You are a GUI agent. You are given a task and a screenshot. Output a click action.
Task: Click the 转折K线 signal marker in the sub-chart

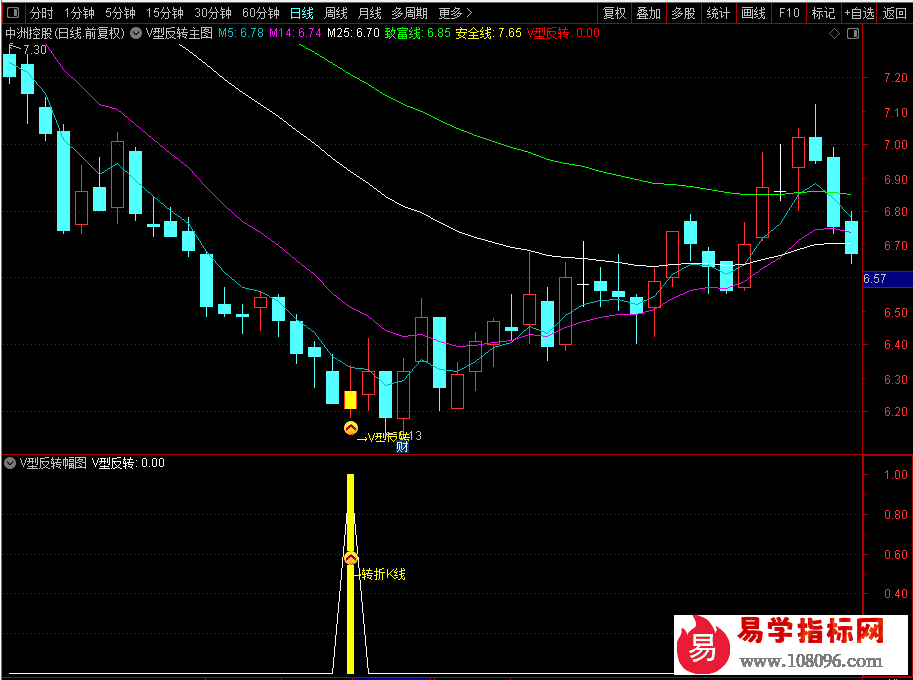351,559
